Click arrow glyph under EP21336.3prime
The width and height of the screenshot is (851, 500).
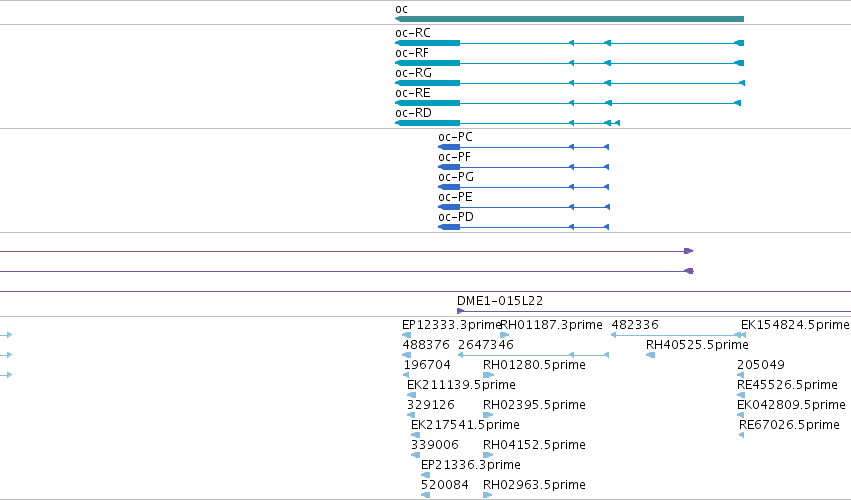click(426, 475)
